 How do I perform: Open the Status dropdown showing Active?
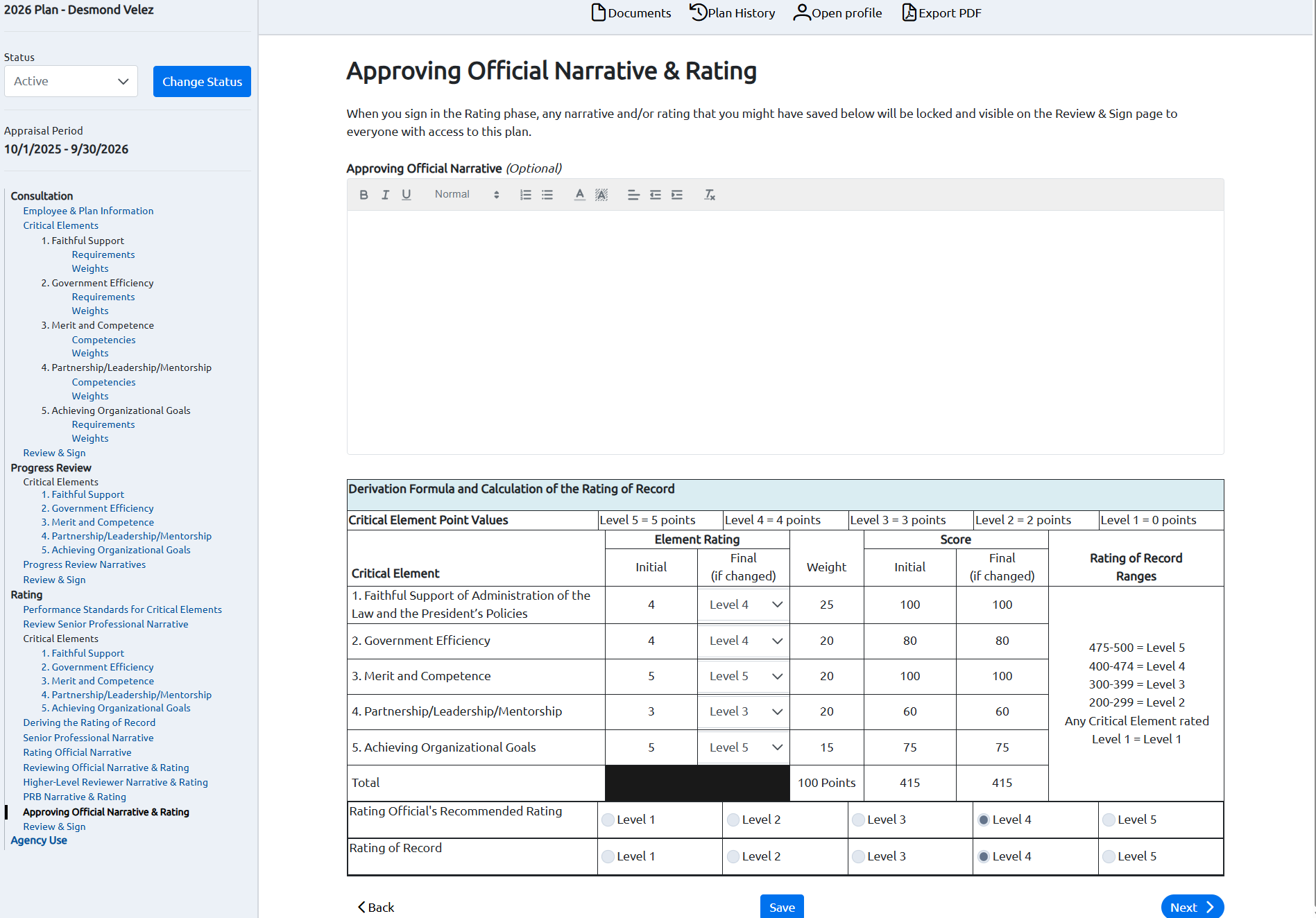click(x=70, y=81)
